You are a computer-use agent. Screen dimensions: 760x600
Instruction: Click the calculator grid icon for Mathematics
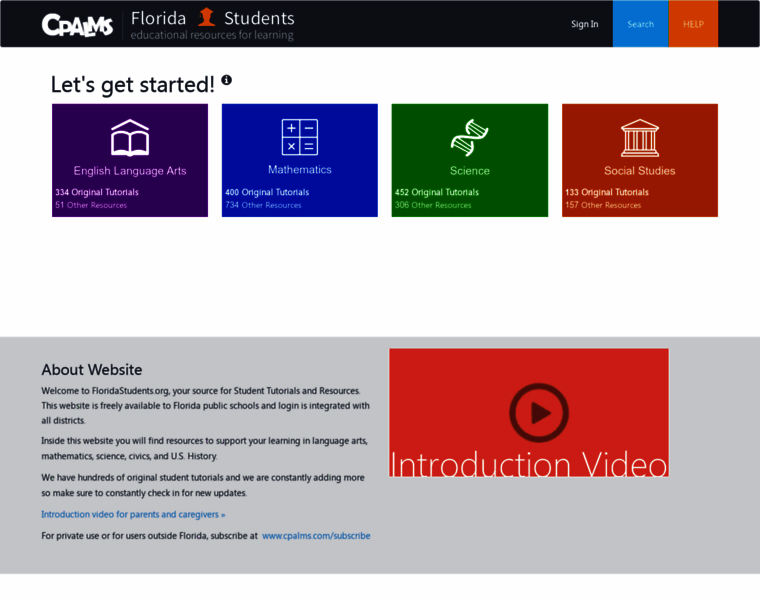coord(300,137)
